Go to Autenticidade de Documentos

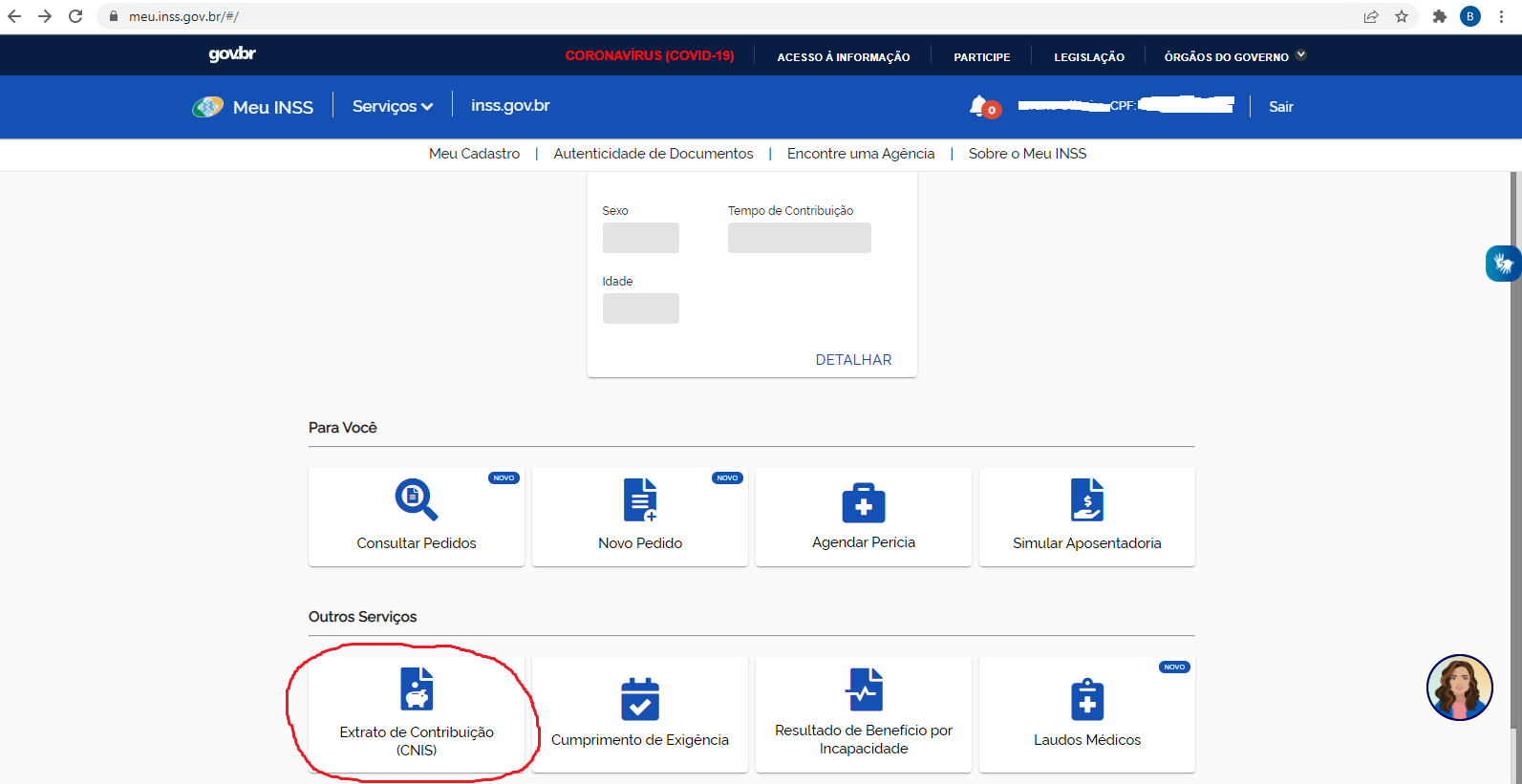click(x=653, y=154)
